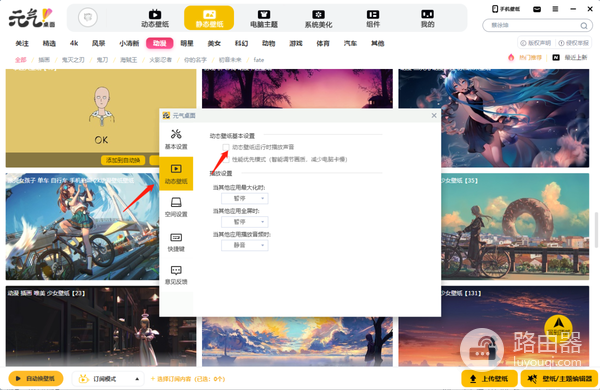Select 基本设置 in settings sidebar
This screenshot has height=390, width=600.
click(x=176, y=139)
